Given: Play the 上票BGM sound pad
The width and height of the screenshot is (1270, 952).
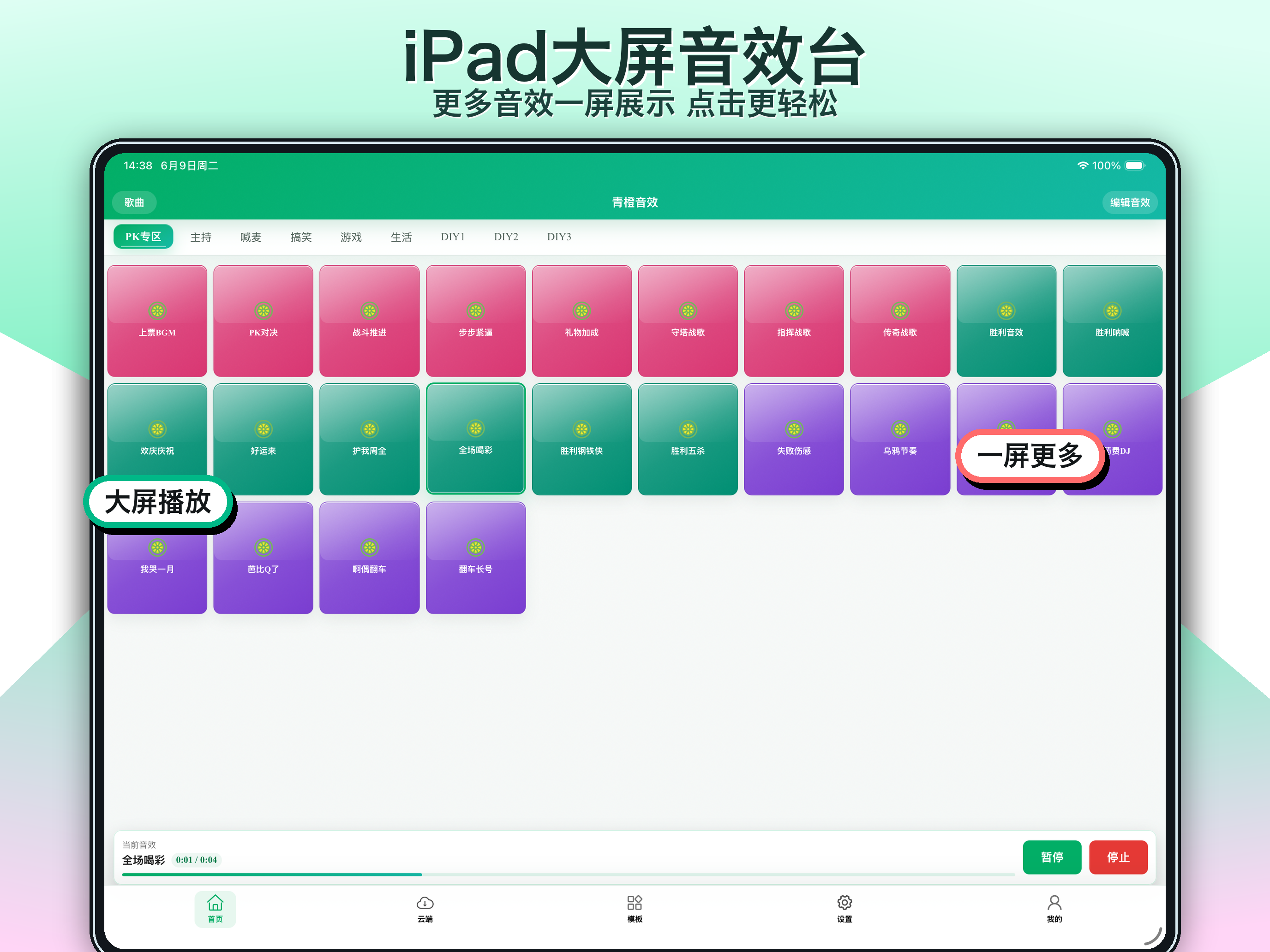Looking at the screenshot, I should pyautogui.click(x=157, y=321).
